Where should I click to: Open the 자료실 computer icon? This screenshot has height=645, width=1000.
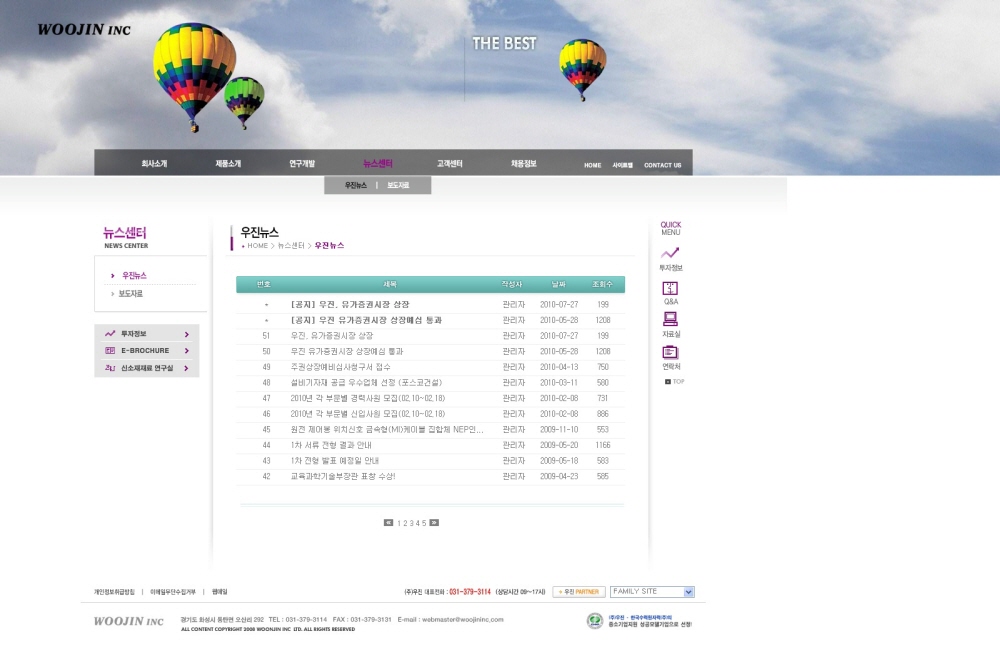click(670, 320)
